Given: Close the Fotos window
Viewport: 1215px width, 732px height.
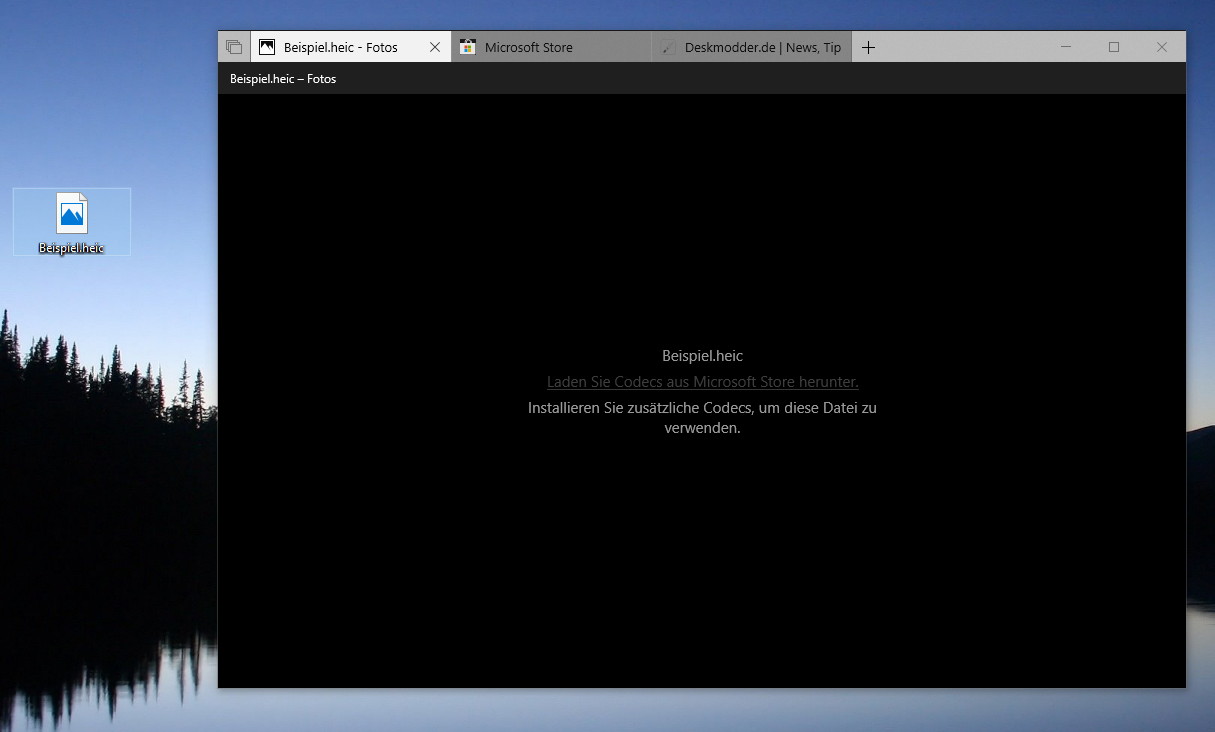Looking at the screenshot, I should tap(1162, 47).
